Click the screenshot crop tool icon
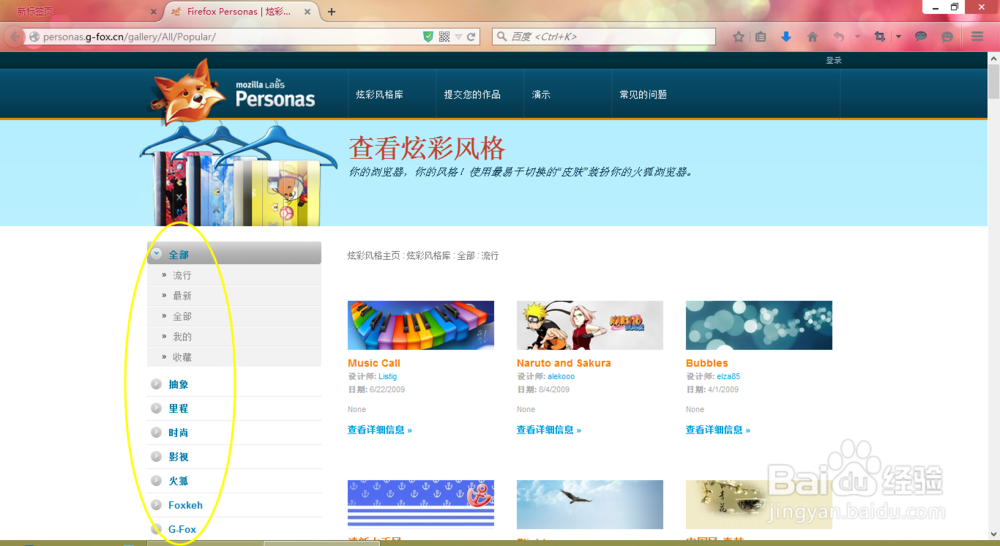The height and width of the screenshot is (546, 1000). (879, 36)
